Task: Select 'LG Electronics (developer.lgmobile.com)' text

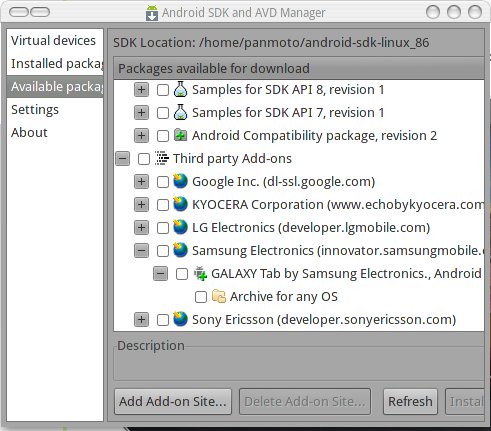Action: click(x=311, y=227)
